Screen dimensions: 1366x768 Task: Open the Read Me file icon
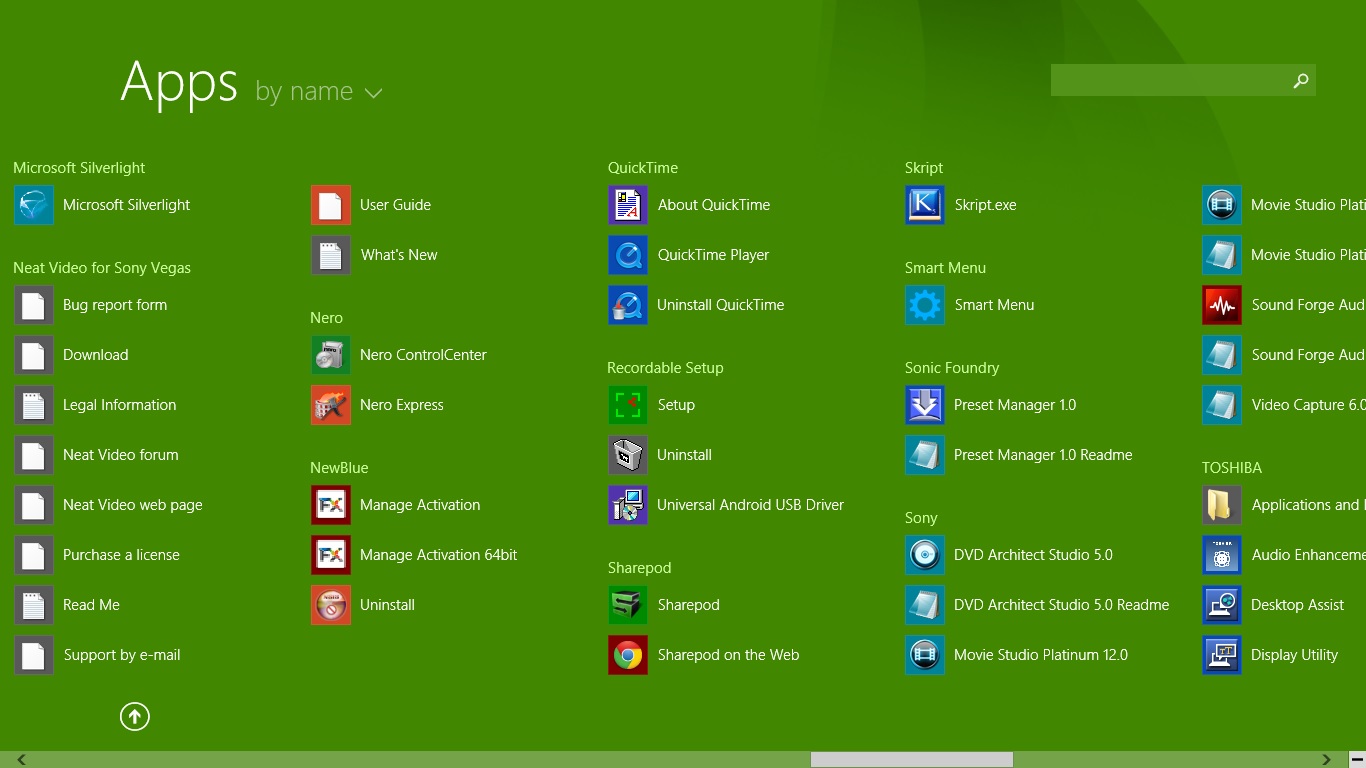34,605
